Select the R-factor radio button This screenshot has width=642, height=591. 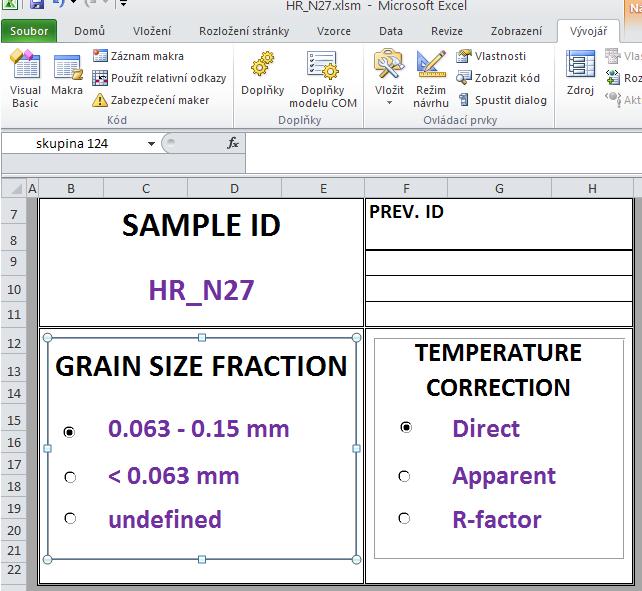404,519
